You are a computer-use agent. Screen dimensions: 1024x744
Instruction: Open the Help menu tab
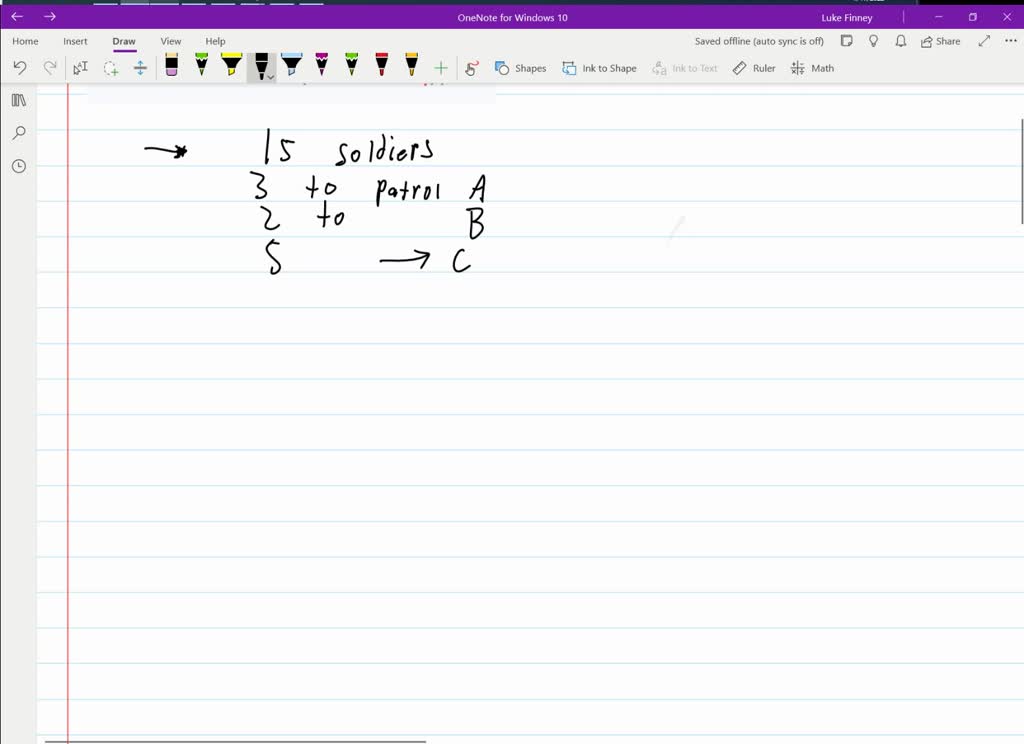(x=215, y=41)
